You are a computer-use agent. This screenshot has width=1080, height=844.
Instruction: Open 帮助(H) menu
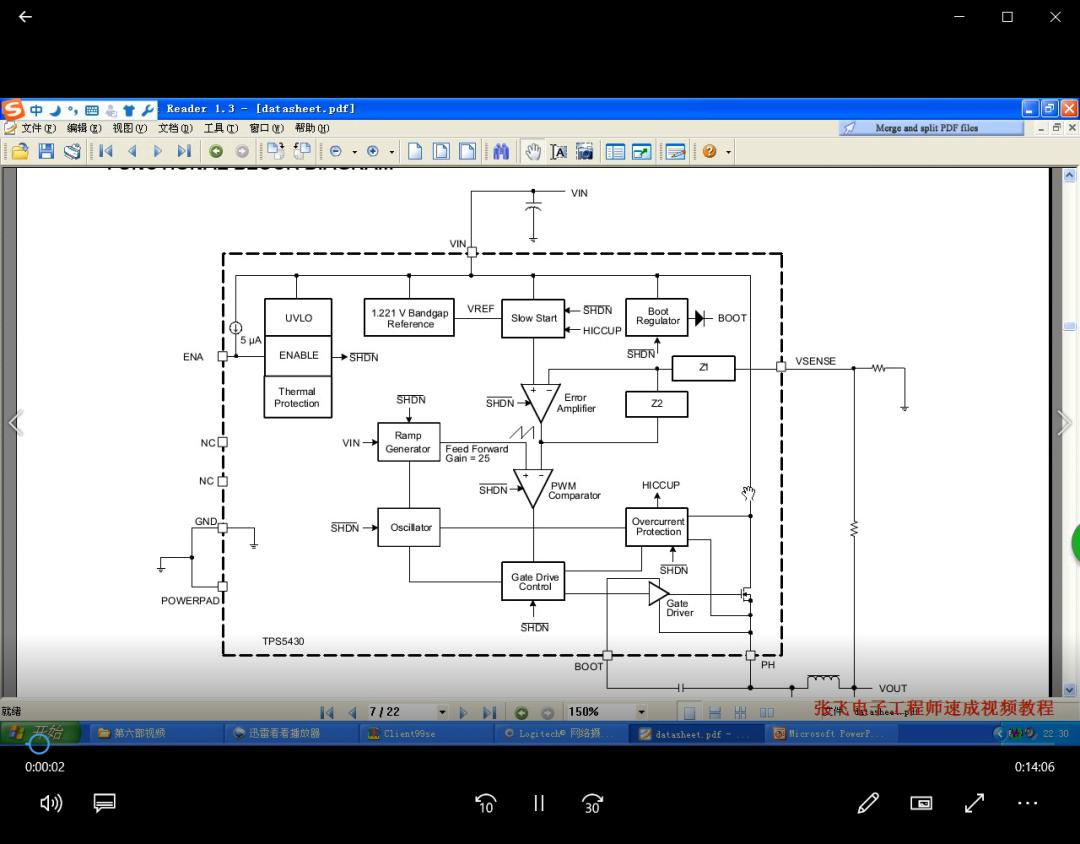[312, 128]
